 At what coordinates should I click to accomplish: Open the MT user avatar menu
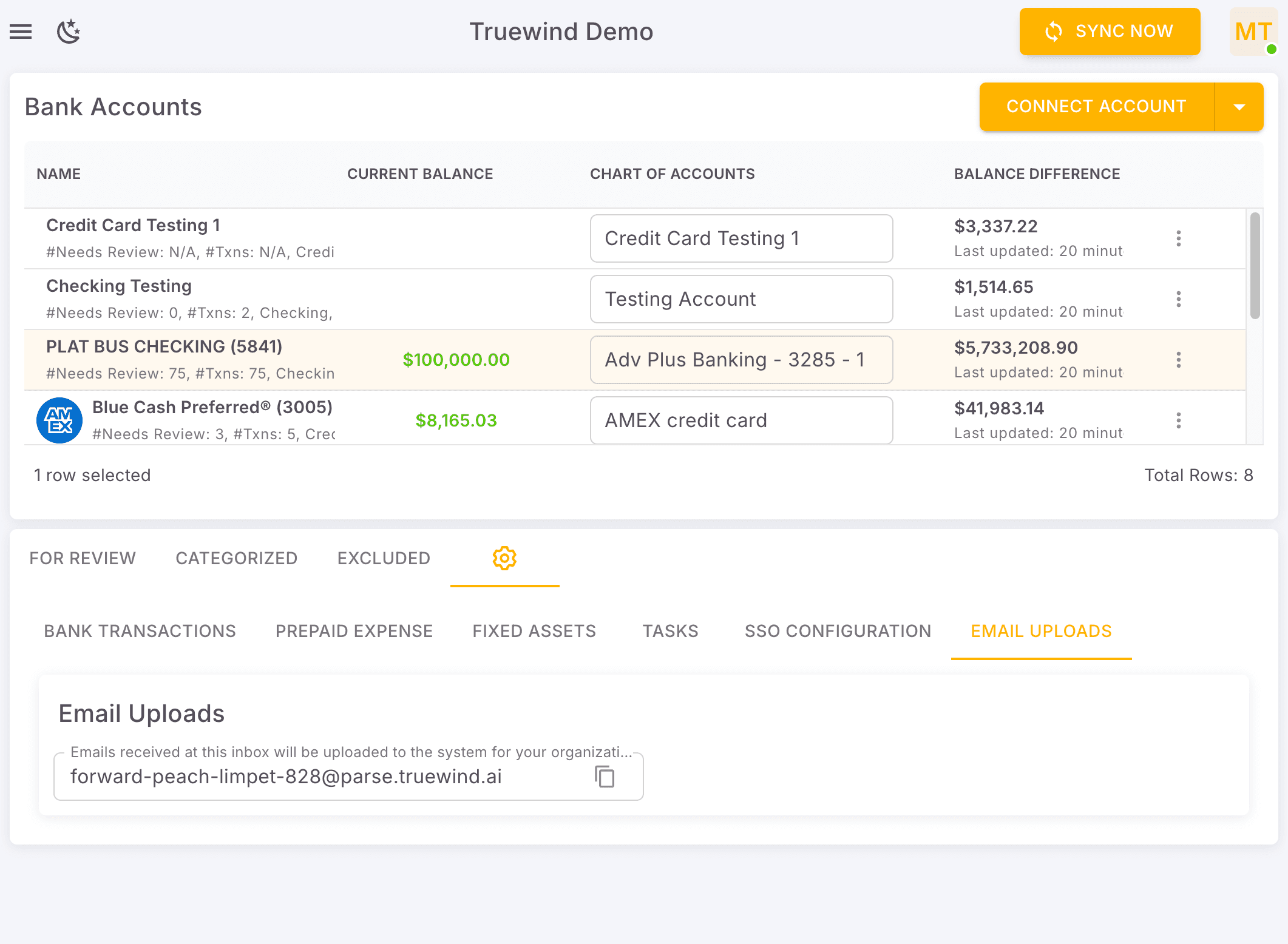click(x=1253, y=32)
